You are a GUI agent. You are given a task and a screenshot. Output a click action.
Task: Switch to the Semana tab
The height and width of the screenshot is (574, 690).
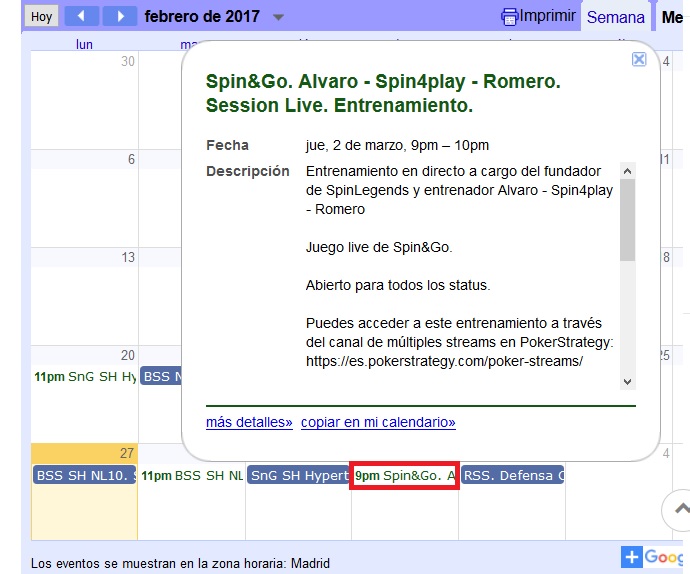616,17
